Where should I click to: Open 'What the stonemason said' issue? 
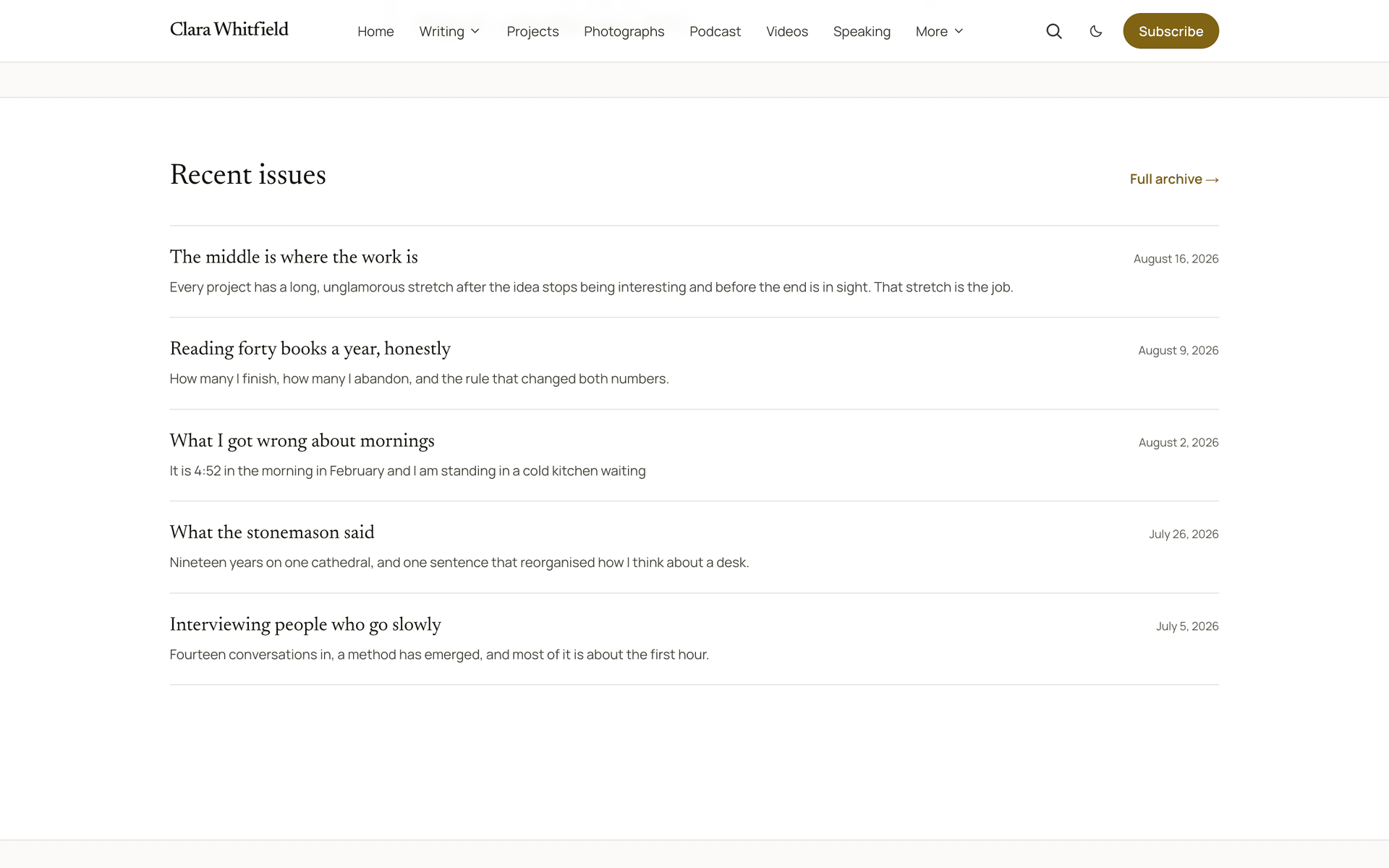(272, 532)
